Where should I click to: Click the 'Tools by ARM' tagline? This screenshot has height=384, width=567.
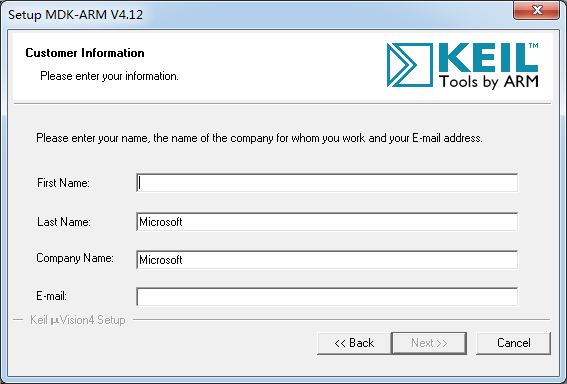[x=489, y=82]
